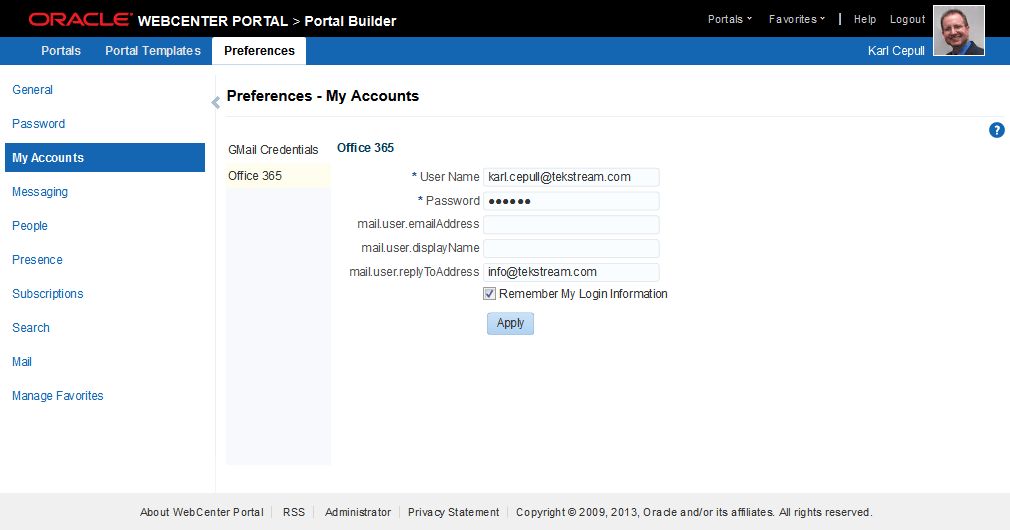Open Subscriptions preferences
This screenshot has height=530, width=1010.
(48, 294)
